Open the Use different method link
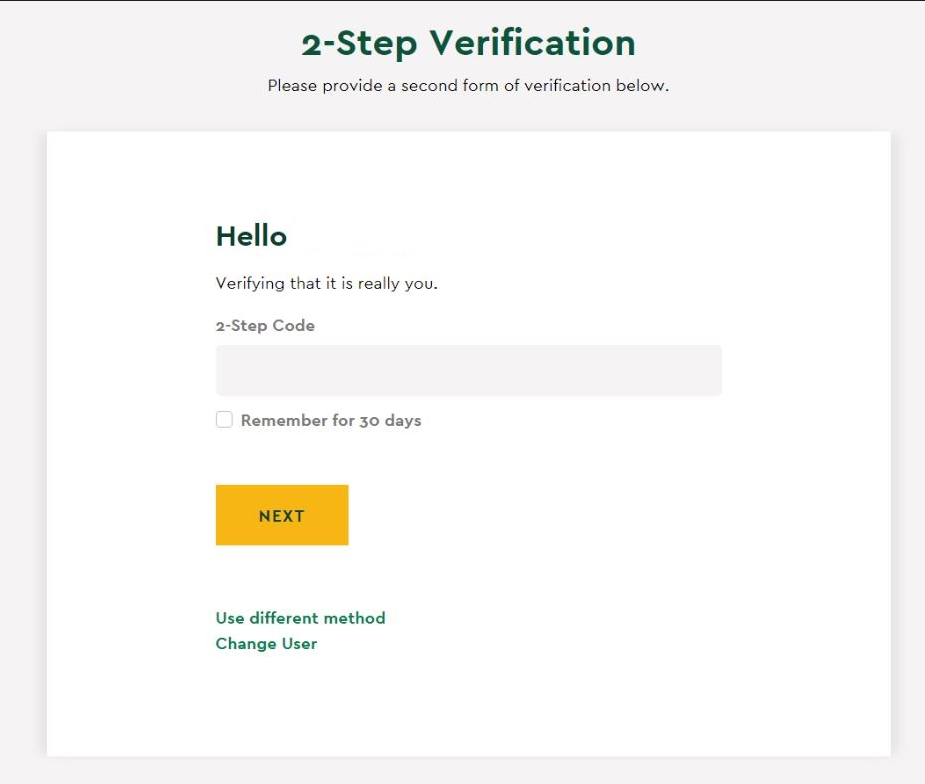 pyautogui.click(x=300, y=618)
